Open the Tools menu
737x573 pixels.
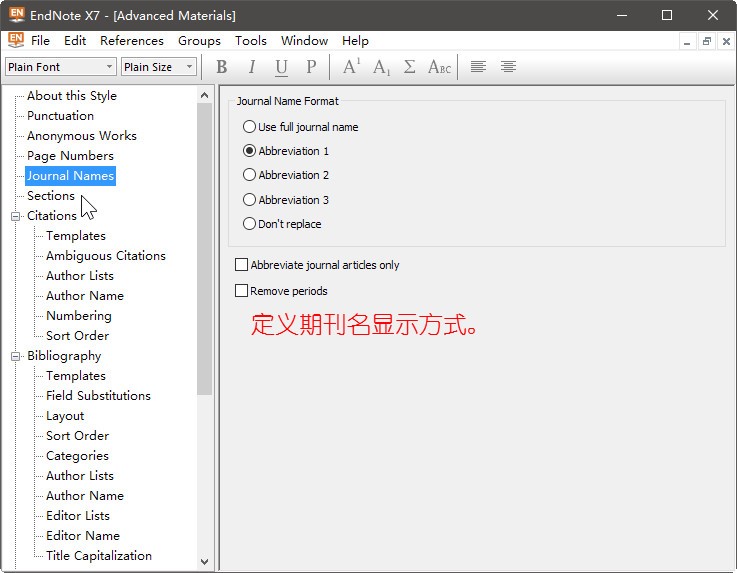(250, 41)
